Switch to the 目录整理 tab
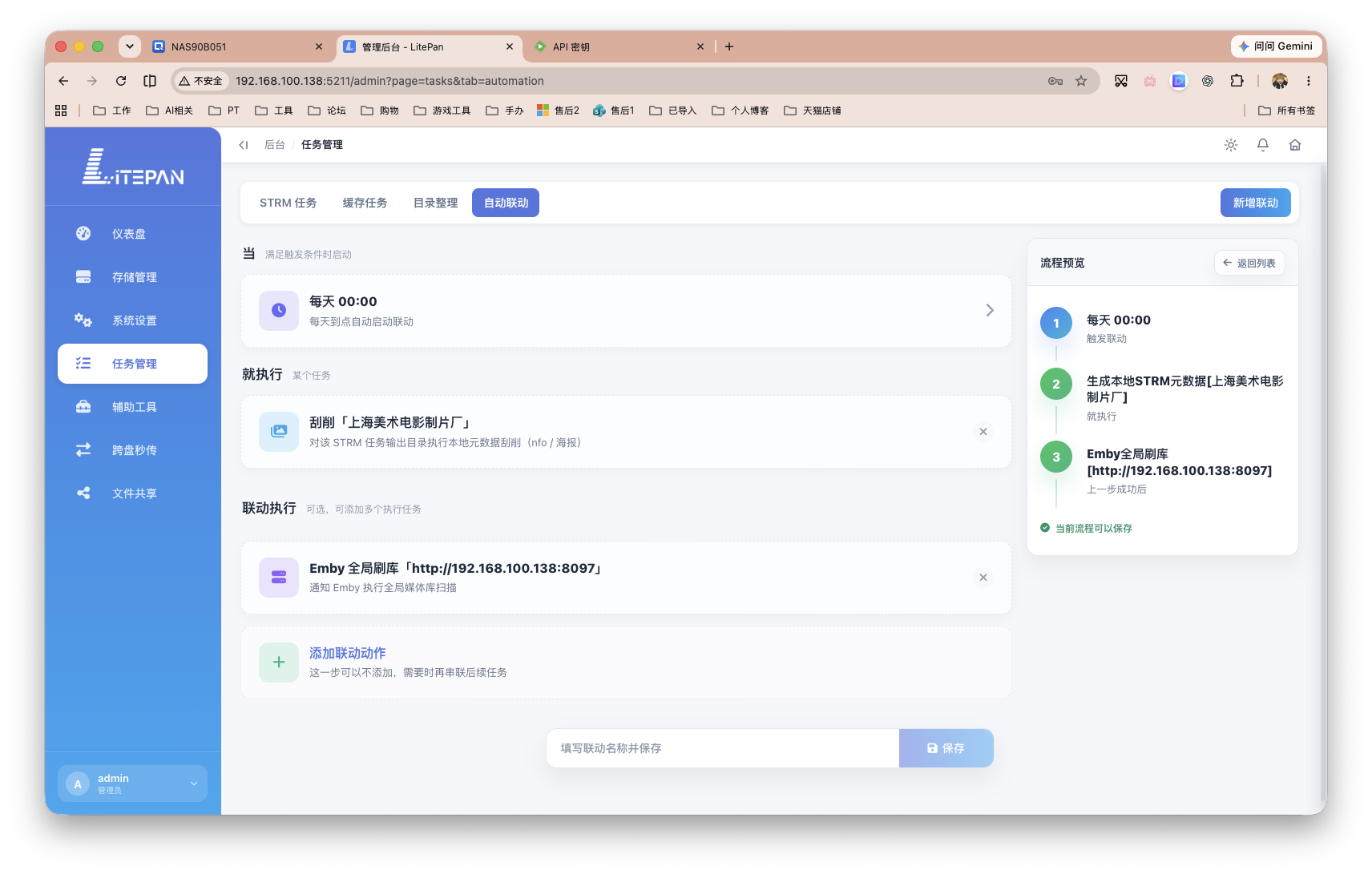The width and height of the screenshot is (1372, 874). (x=436, y=203)
